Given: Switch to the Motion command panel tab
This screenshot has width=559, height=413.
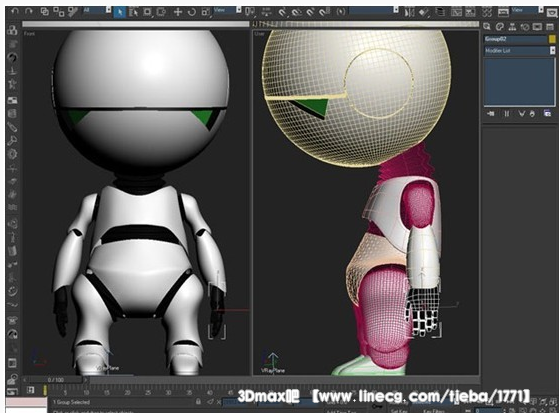Looking at the screenshot, I should [x=525, y=26].
